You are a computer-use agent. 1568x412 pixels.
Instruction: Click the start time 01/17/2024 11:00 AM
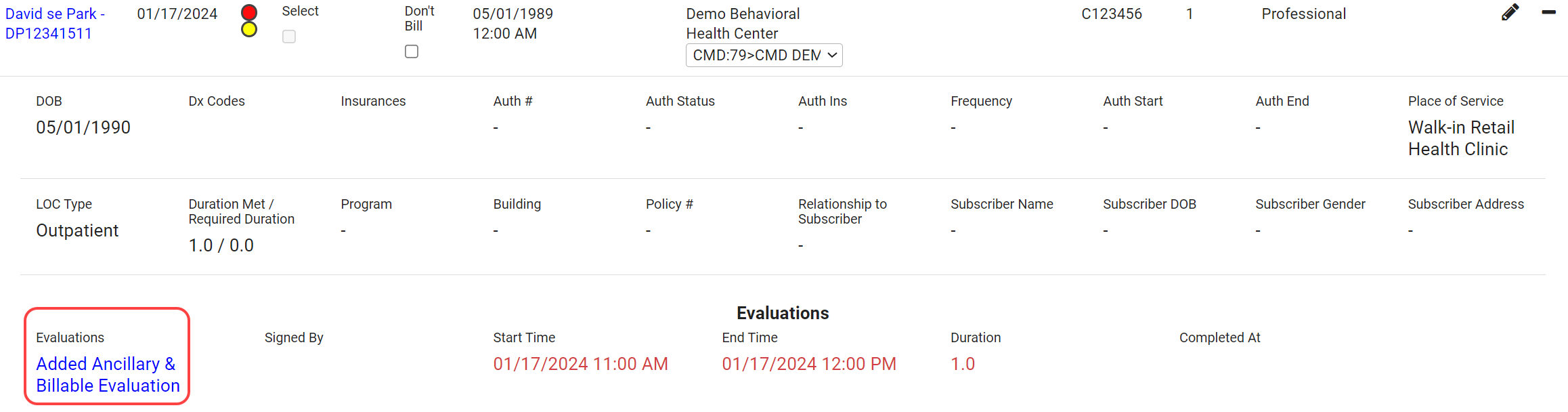click(x=580, y=364)
